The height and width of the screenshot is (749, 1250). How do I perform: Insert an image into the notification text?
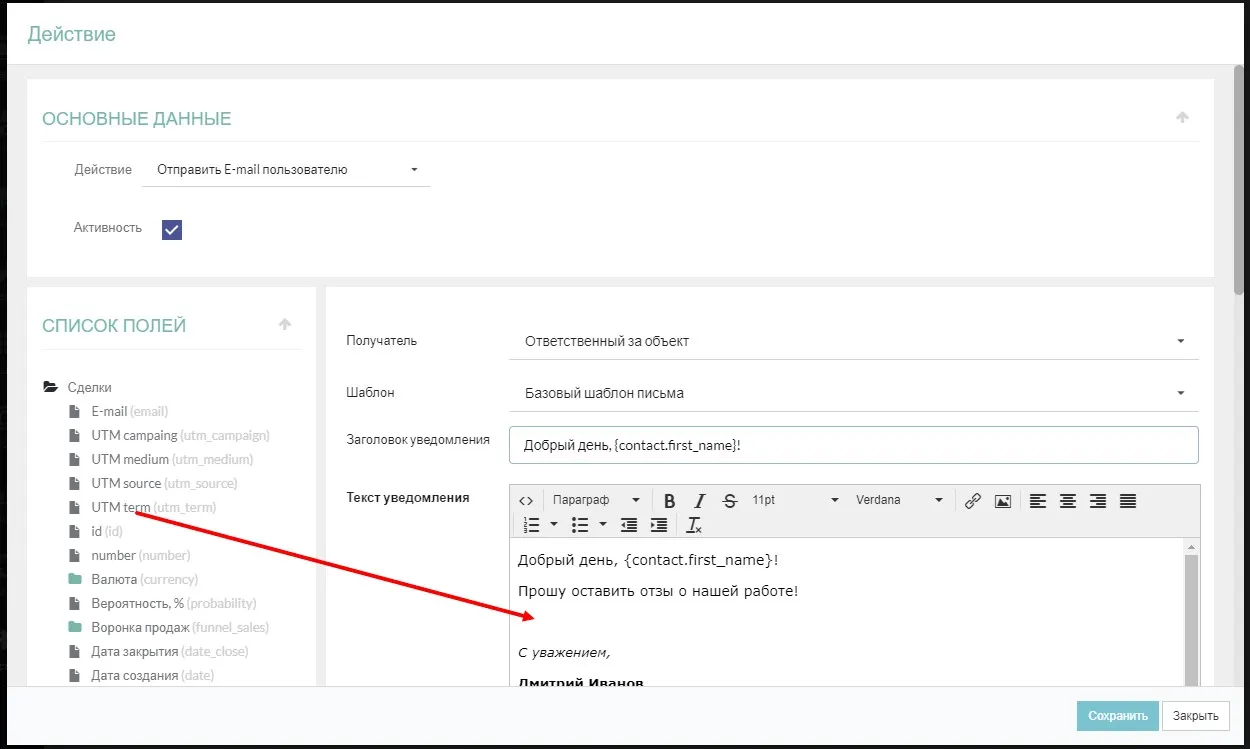pyautogui.click(x=1003, y=501)
